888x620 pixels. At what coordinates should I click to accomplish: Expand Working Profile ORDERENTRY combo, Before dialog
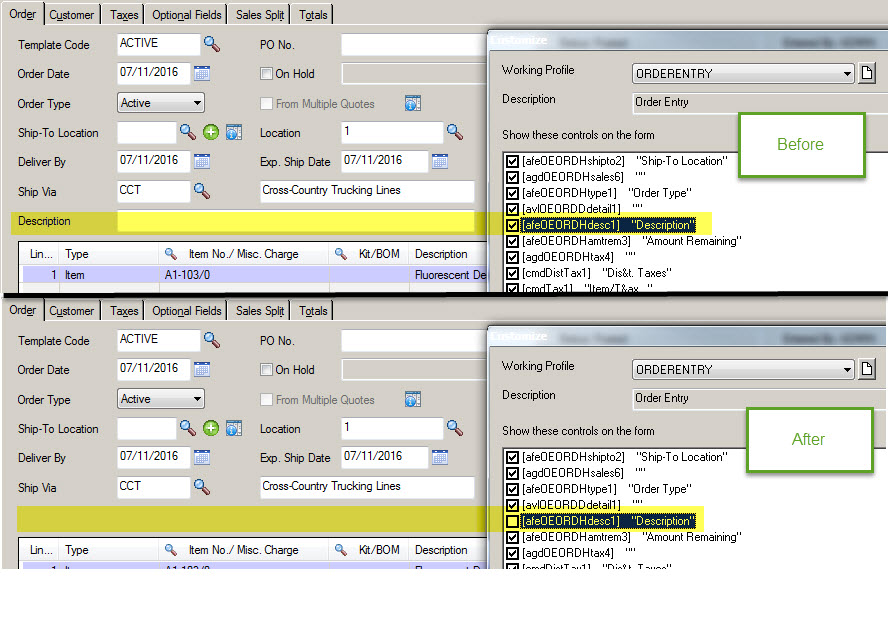pyautogui.click(x=847, y=74)
